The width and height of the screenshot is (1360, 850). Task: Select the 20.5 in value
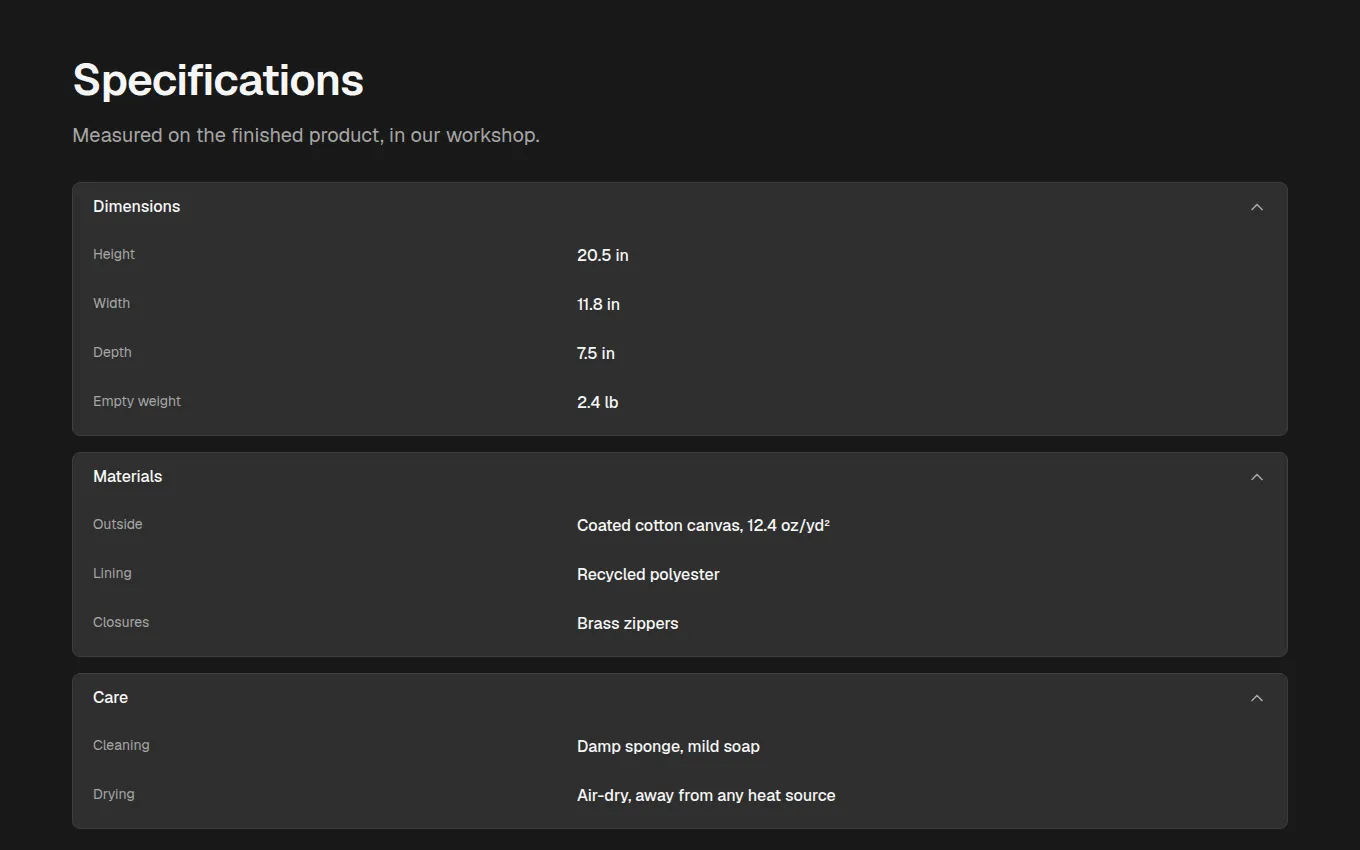point(603,255)
